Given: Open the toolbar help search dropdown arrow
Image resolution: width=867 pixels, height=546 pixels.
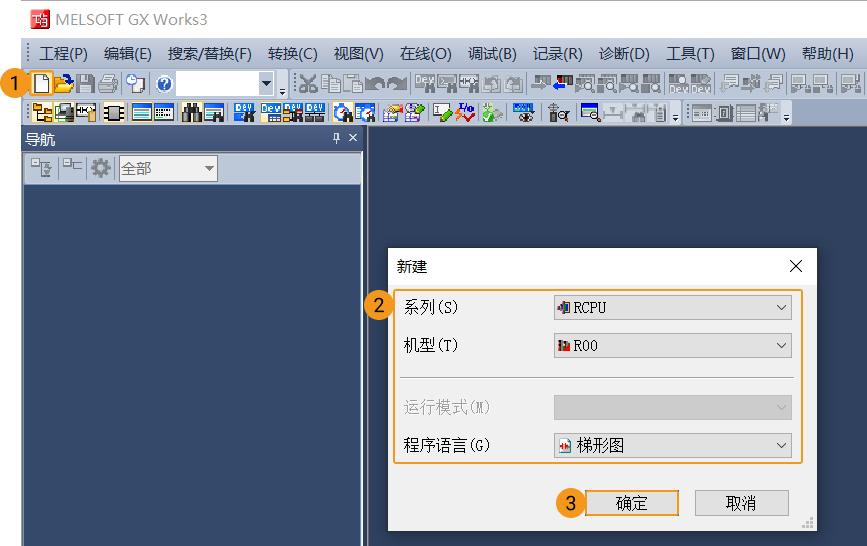Looking at the screenshot, I should 266,84.
